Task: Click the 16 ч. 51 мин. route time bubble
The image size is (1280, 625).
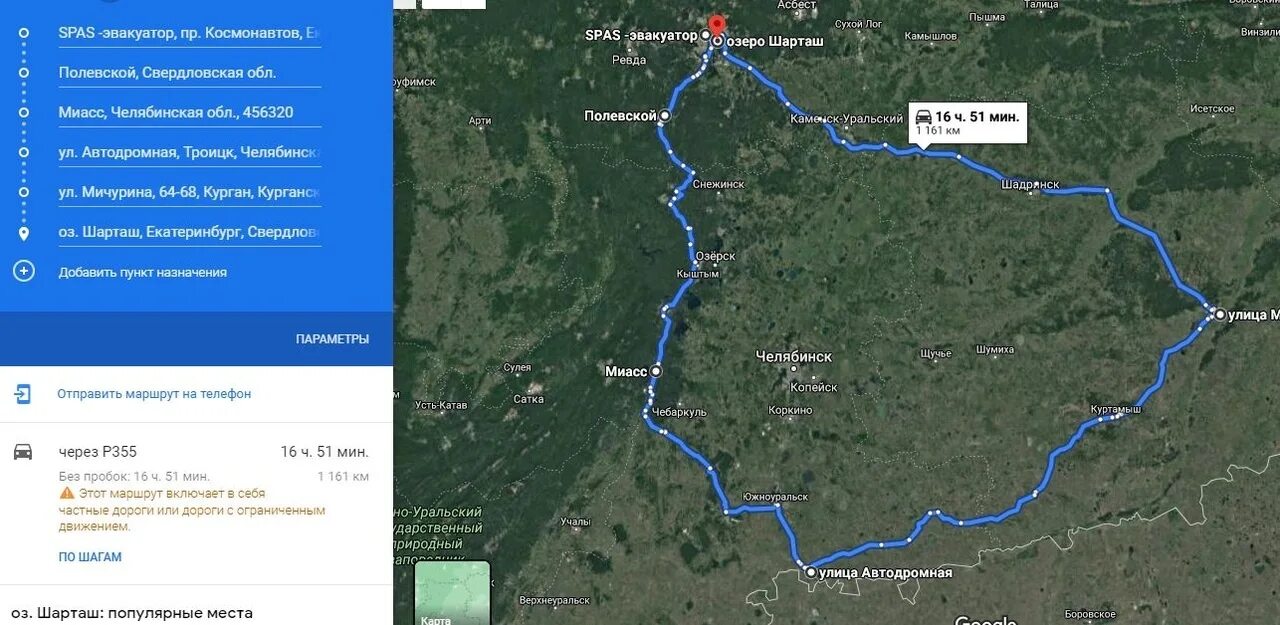Action: [967, 123]
